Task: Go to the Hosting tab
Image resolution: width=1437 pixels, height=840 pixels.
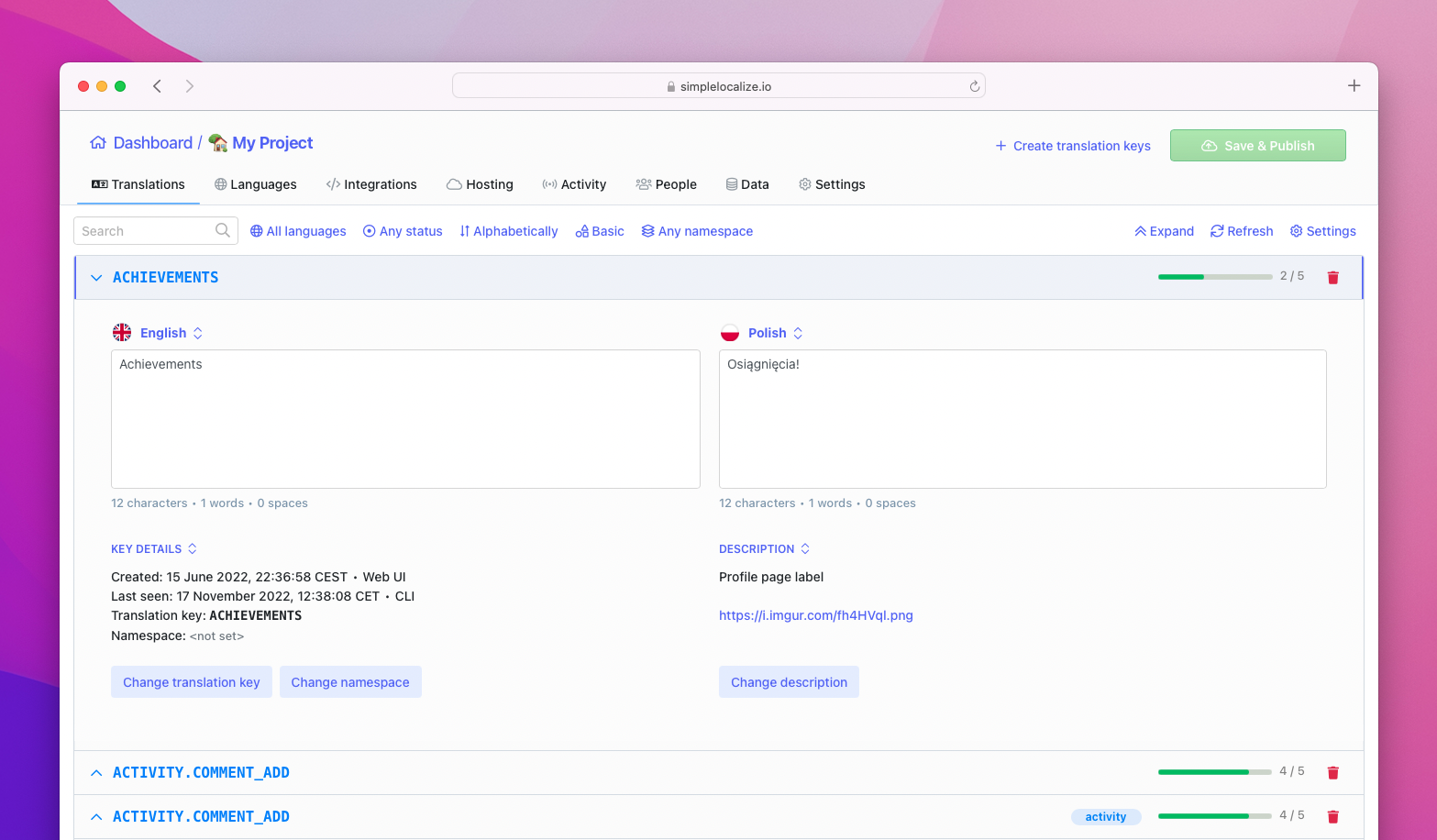Action: (x=480, y=184)
